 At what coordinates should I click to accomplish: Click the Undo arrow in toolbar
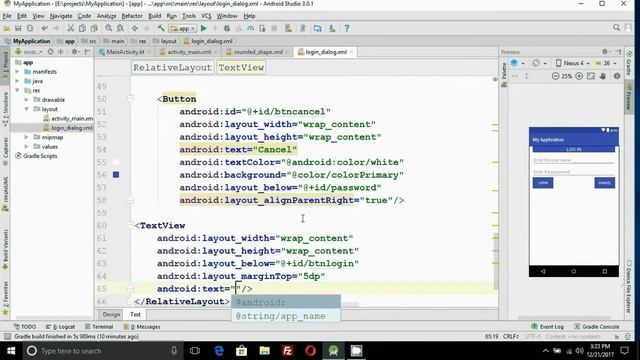(x=44, y=29)
